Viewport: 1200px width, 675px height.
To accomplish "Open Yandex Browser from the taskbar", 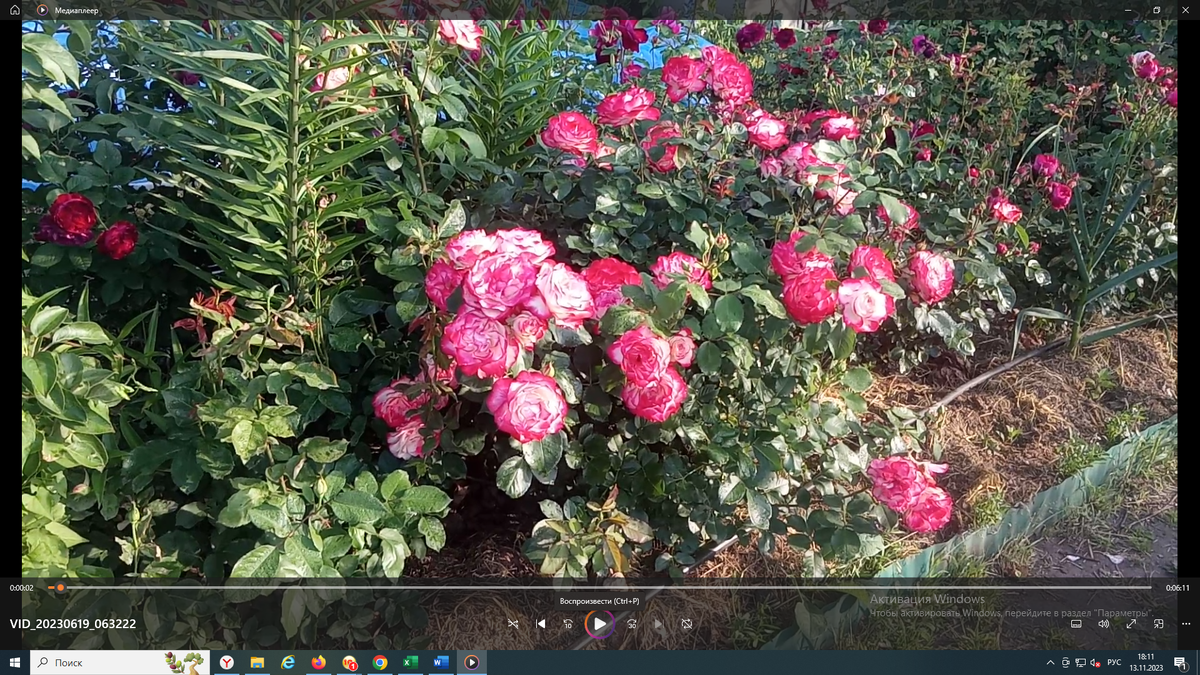I will (x=227, y=663).
